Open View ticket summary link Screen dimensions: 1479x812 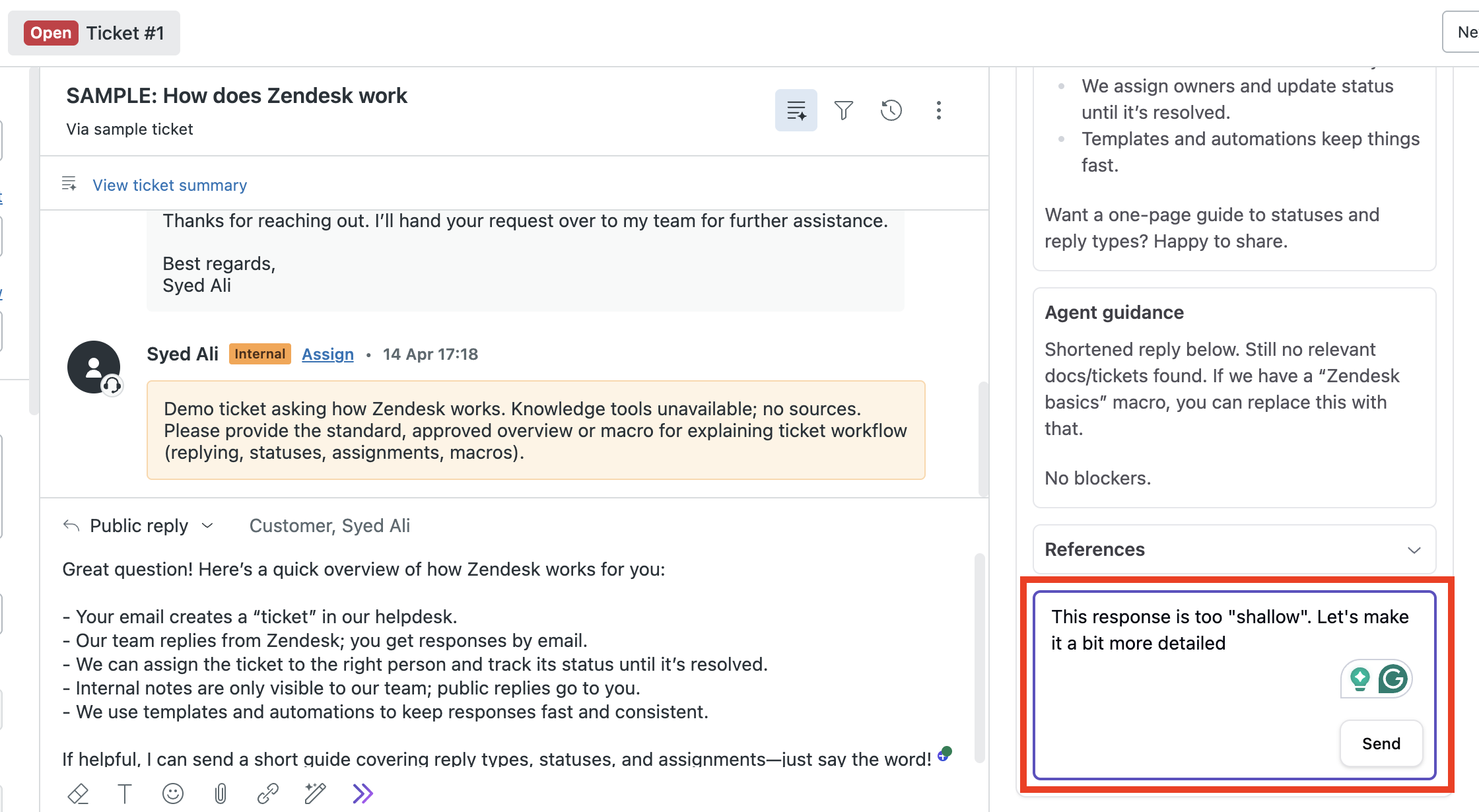(170, 186)
